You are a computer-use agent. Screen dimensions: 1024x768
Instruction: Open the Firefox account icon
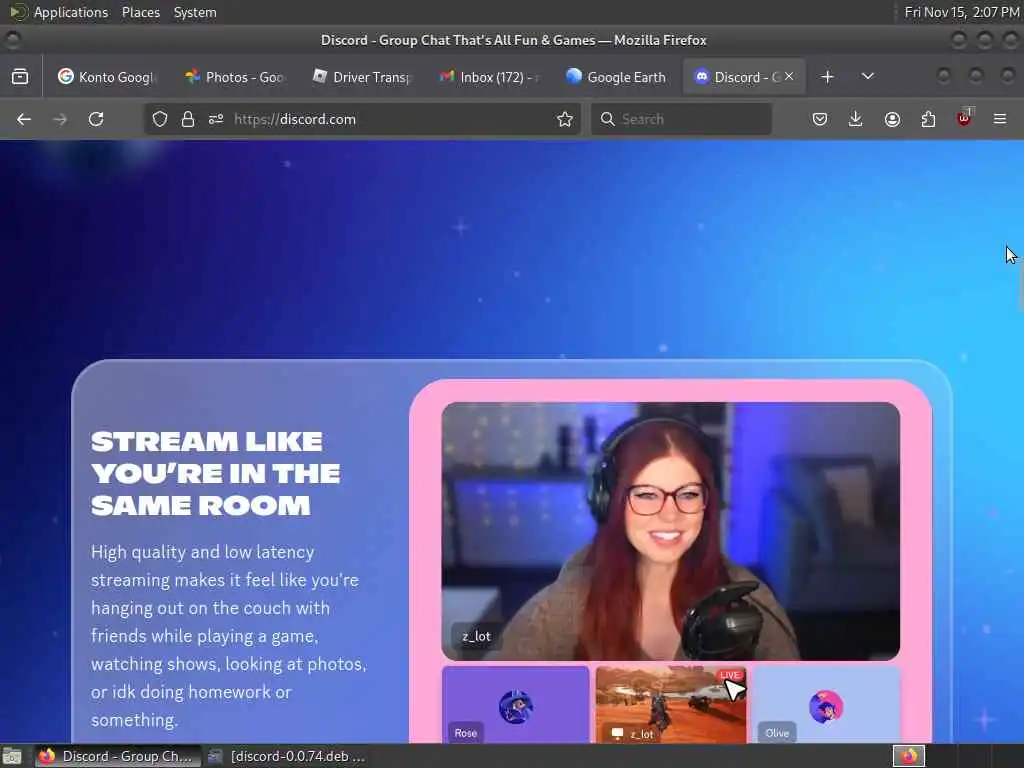[892, 119]
